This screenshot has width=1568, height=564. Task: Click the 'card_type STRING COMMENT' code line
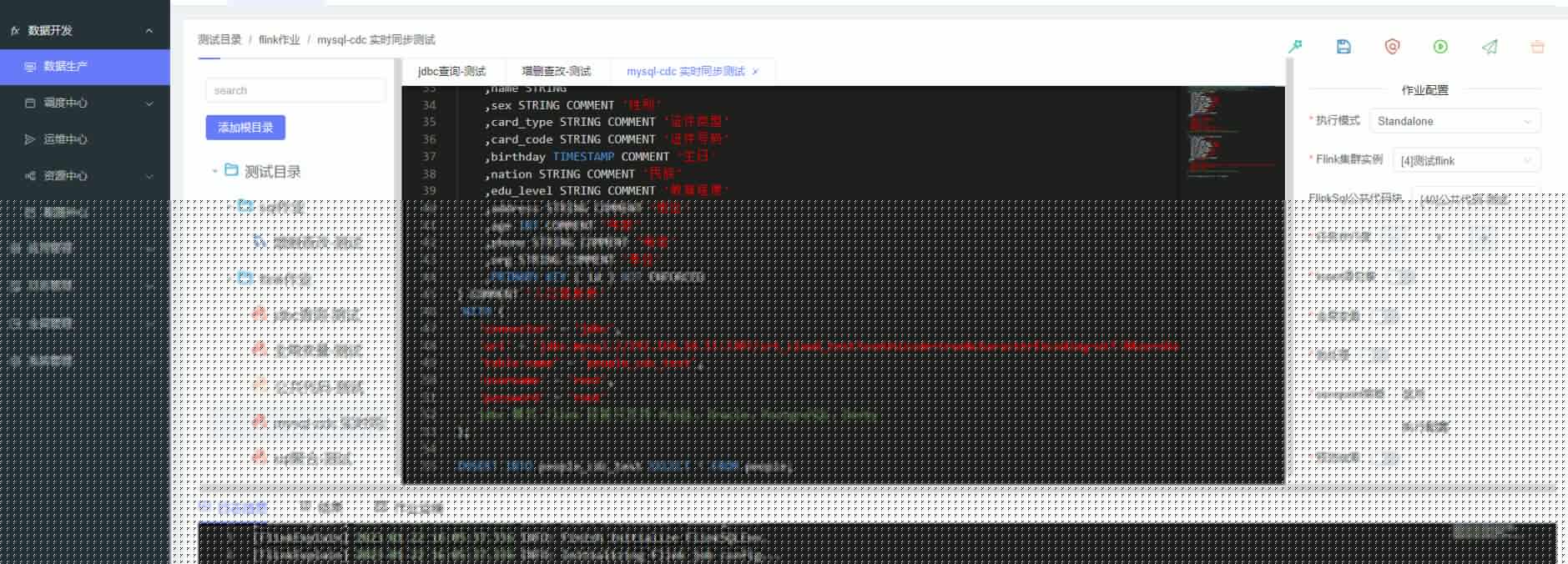click(608, 122)
